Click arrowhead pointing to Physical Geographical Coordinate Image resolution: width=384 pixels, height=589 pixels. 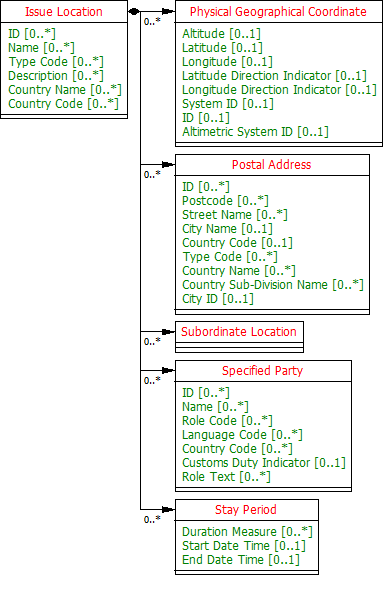(169, 12)
